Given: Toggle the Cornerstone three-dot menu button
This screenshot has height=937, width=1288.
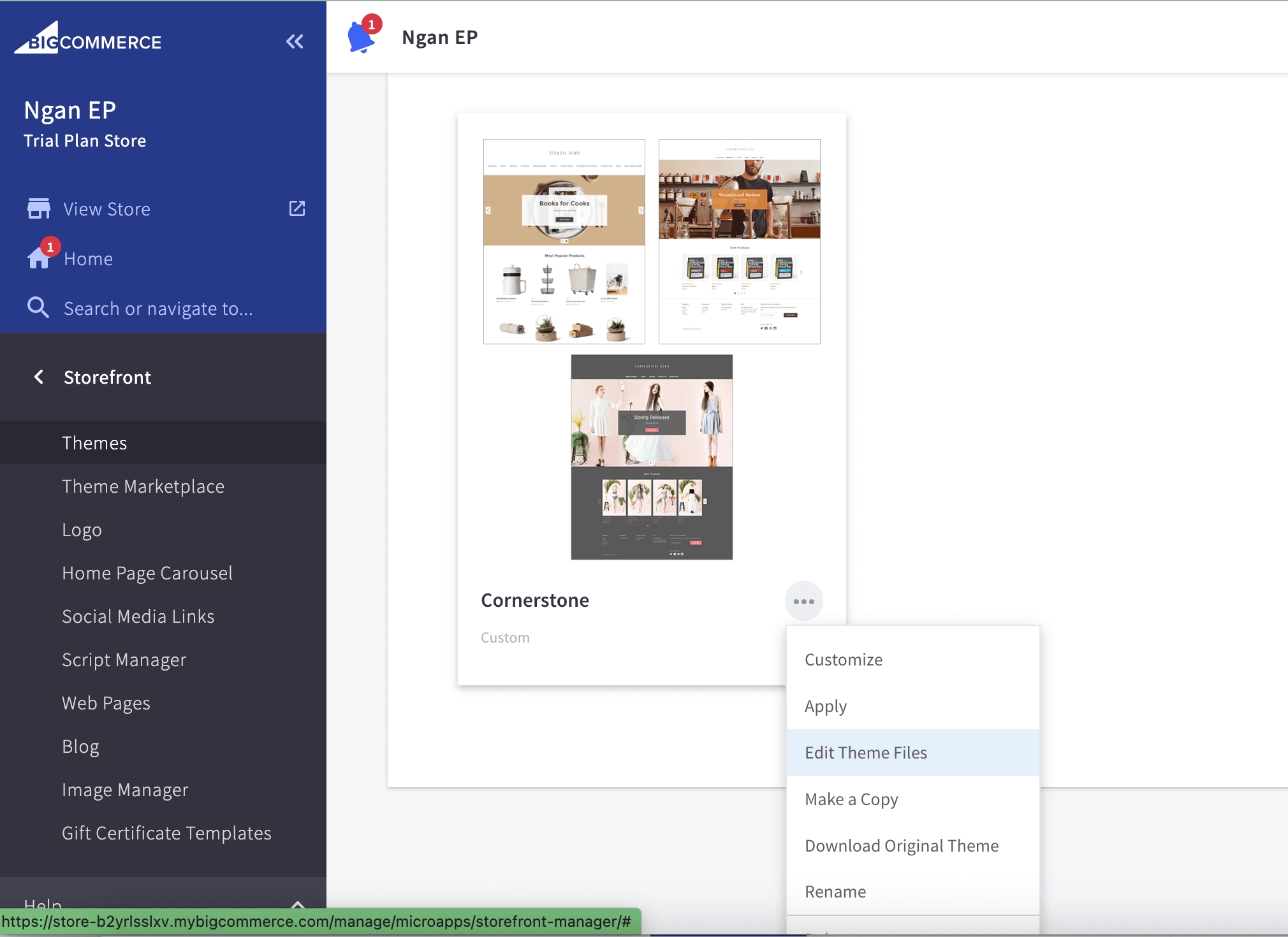Looking at the screenshot, I should point(803,601).
